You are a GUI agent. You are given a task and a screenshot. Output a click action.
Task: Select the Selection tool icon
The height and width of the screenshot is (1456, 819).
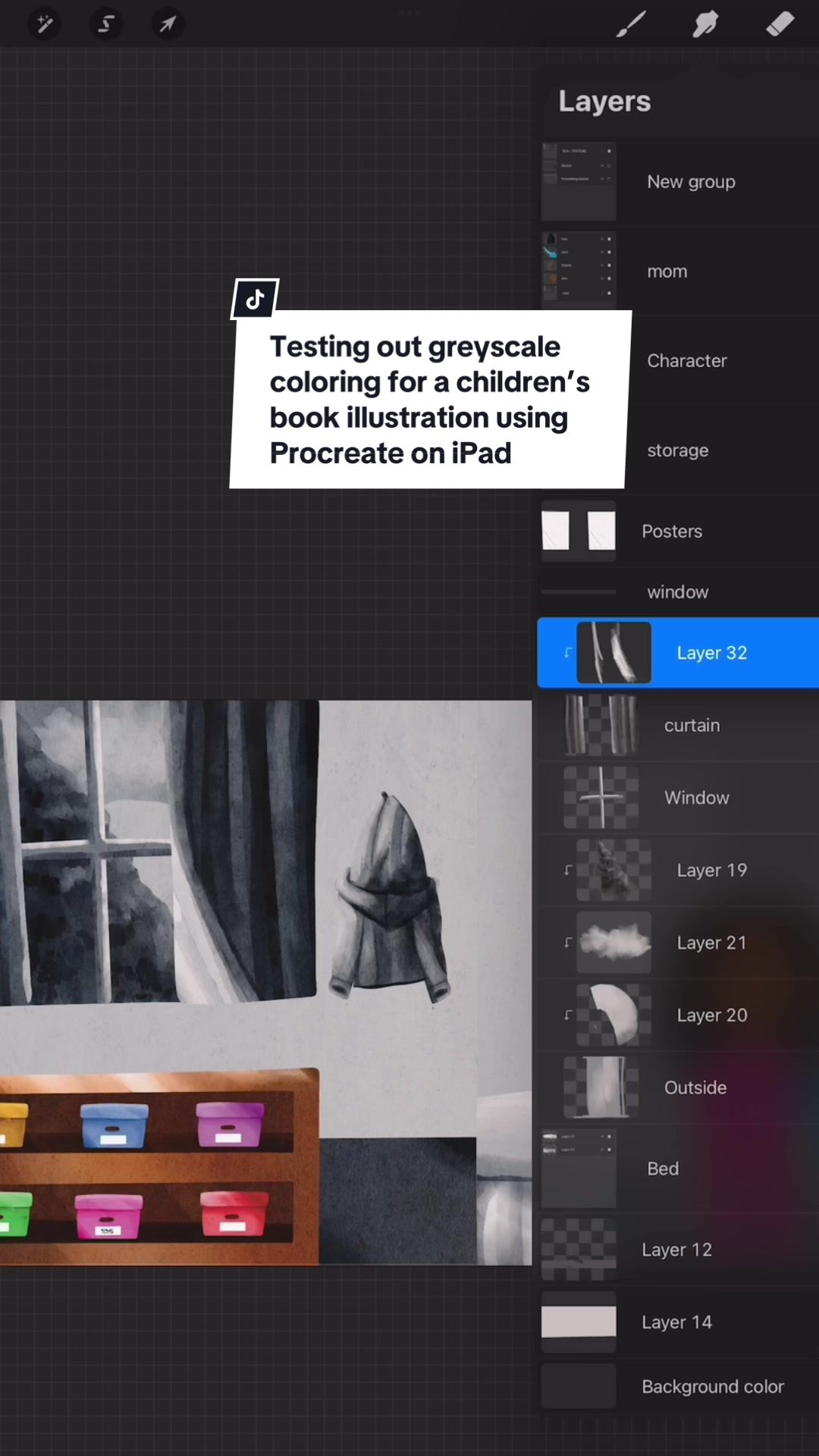106,24
